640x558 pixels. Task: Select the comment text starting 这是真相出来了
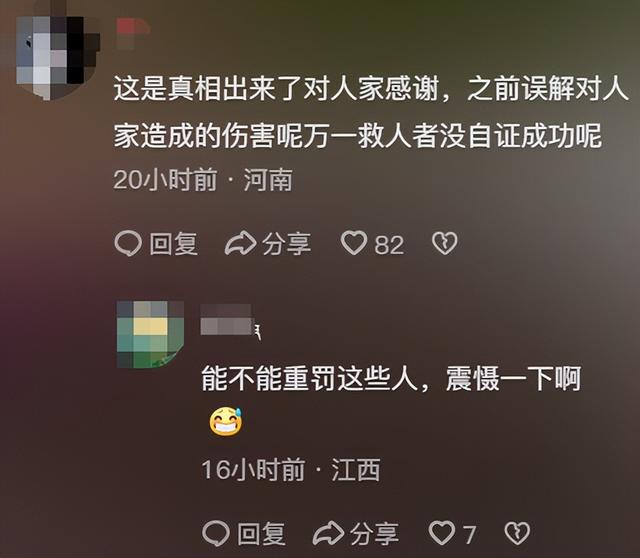coord(371,112)
